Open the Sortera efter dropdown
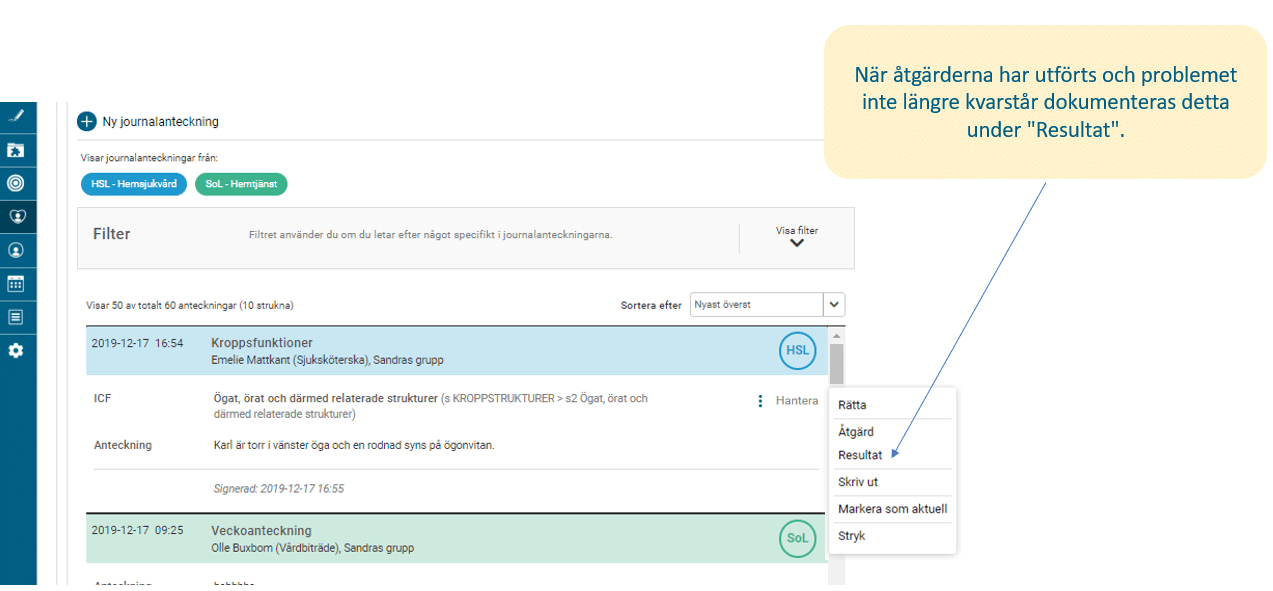 click(834, 305)
